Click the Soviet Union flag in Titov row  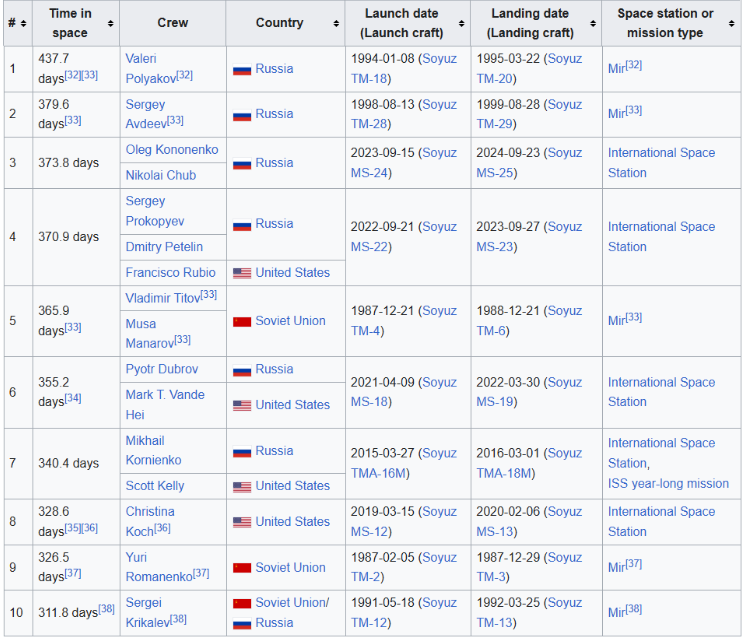coord(242,322)
